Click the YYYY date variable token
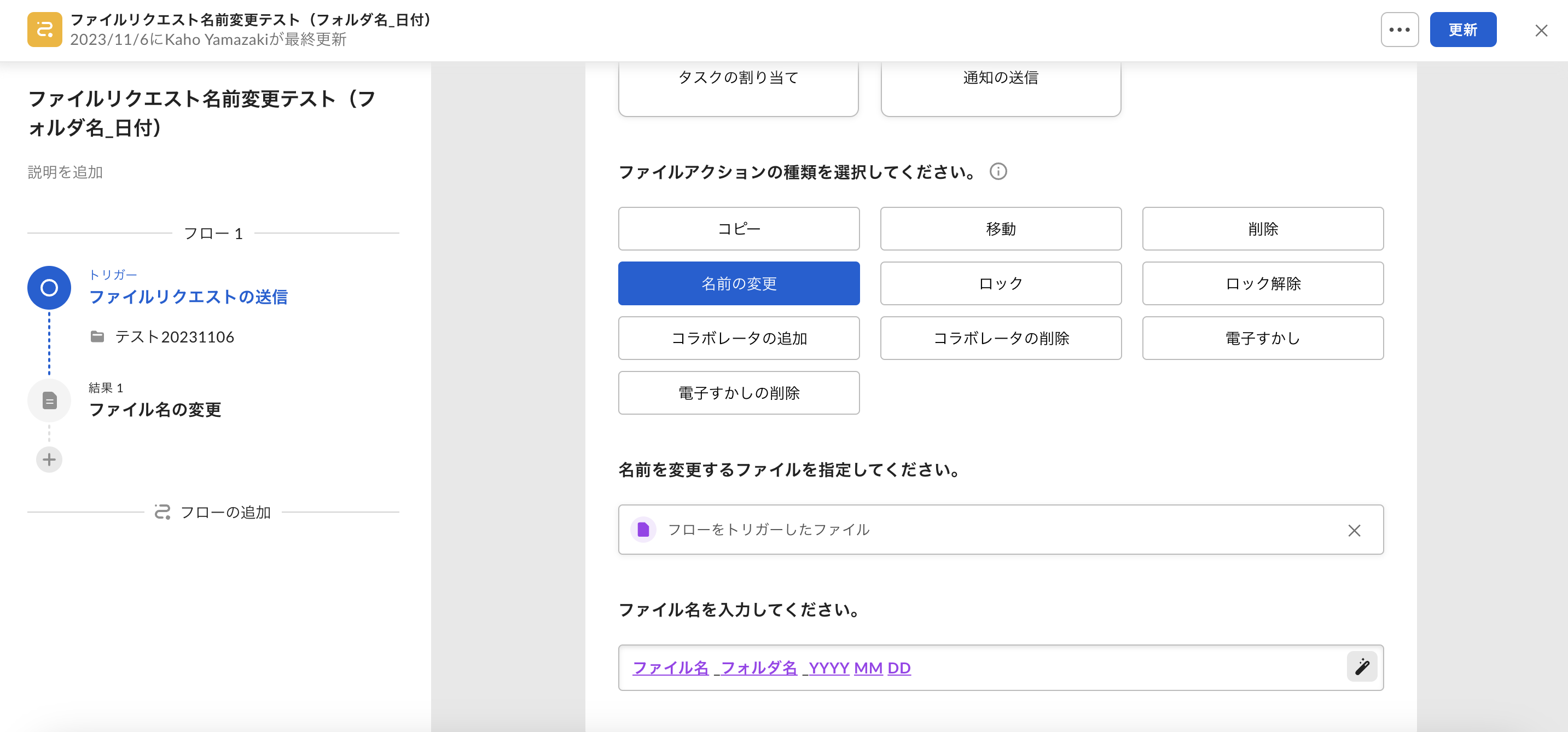1568x732 pixels. pos(828,668)
